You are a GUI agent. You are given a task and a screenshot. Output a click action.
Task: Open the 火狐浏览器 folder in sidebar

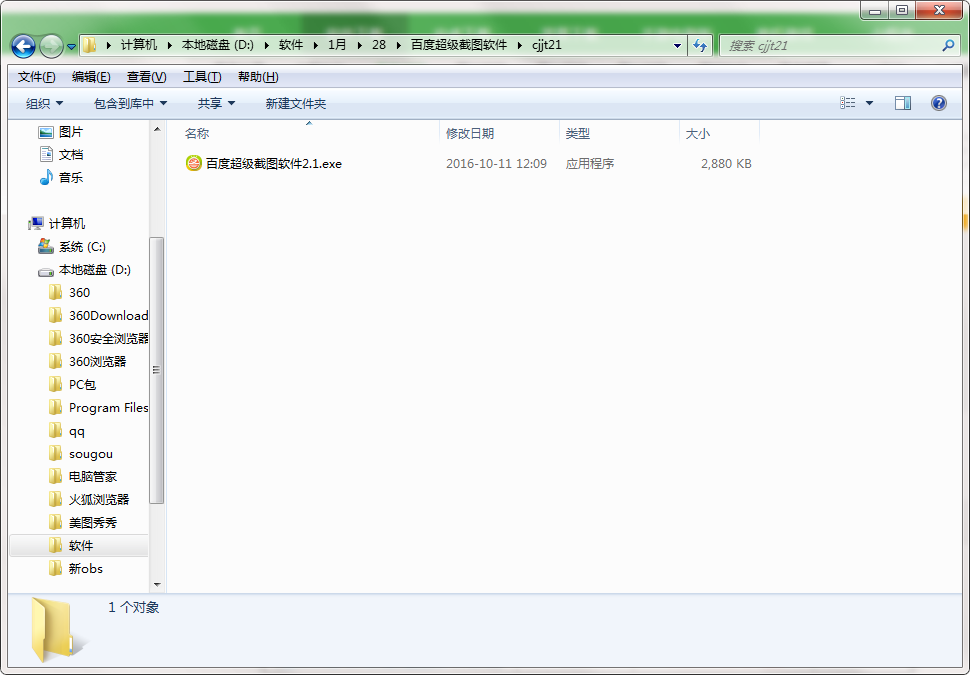pyautogui.click(x=89, y=499)
